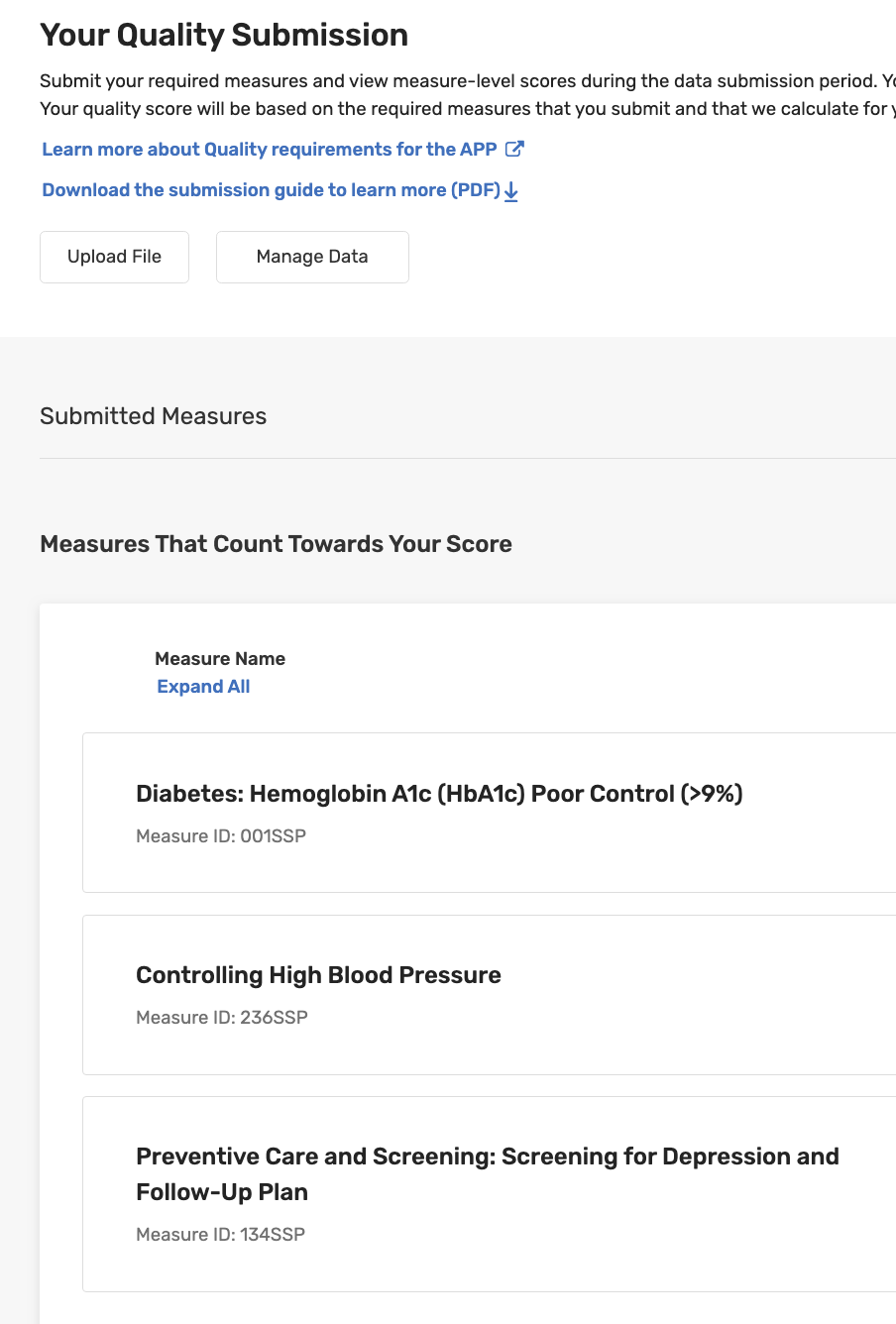Click the sentence starting Submit your required measures
The image size is (896, 1324).
coord(458,81)
